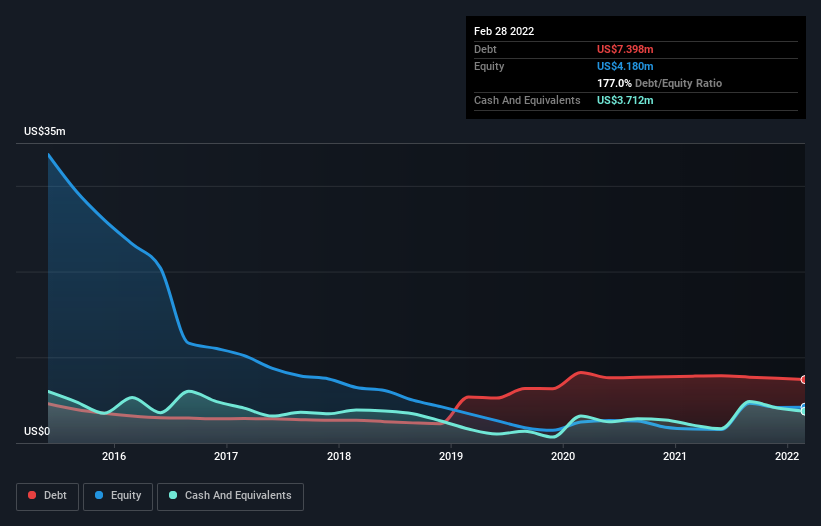This screenshot has width=821, height=526.
Task: Select the teal Cash legend dot
Action: pyautogui.click(x=173, y=495)
